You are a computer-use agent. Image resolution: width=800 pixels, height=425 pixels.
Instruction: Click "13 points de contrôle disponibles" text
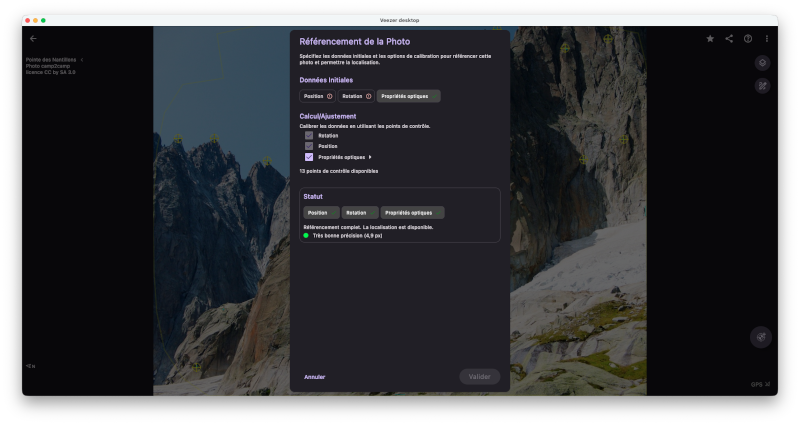click(339, 171)
